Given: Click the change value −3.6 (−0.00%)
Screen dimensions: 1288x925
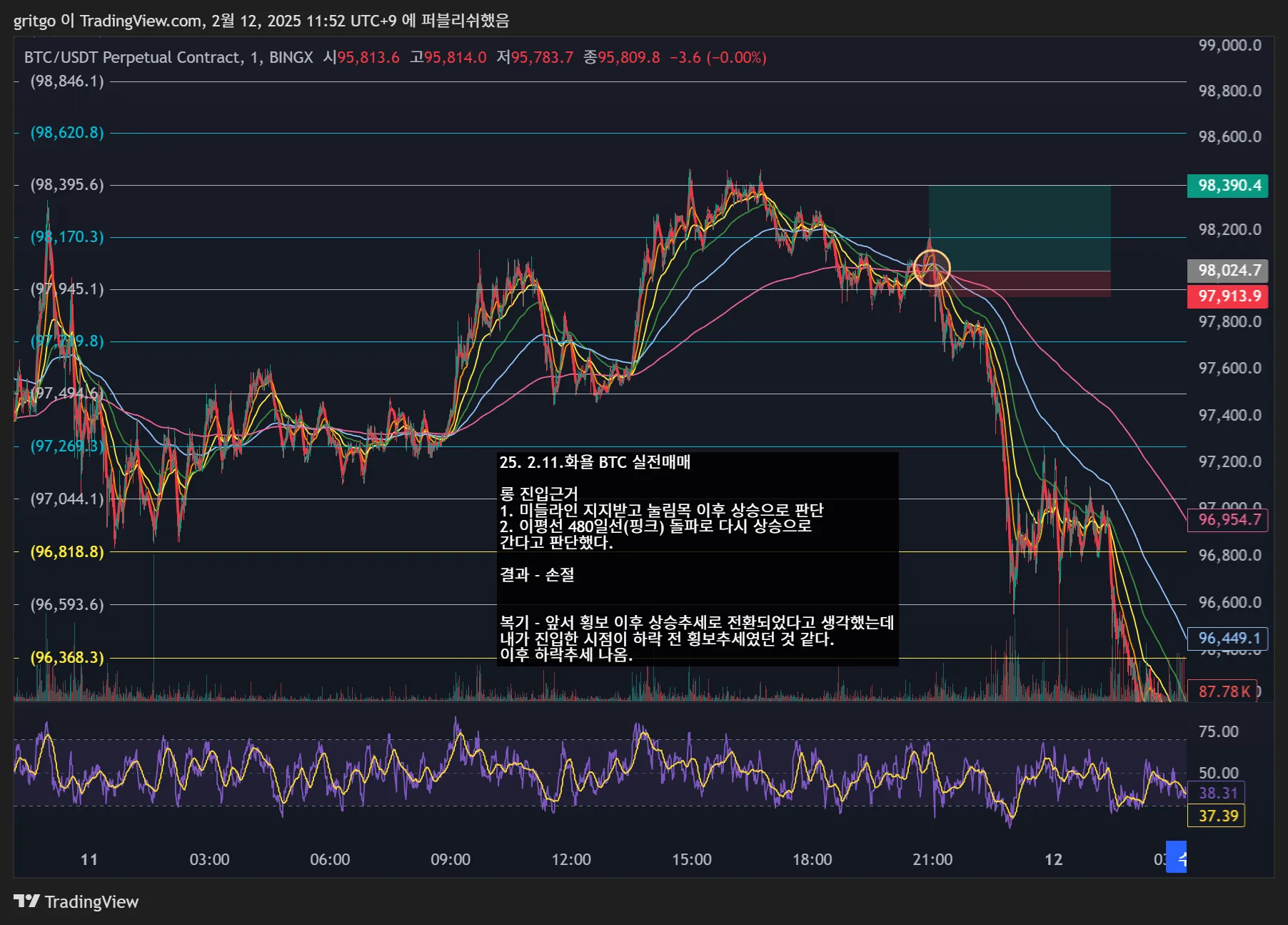Looking at the screenshot, I should click(x=718, y=57).
